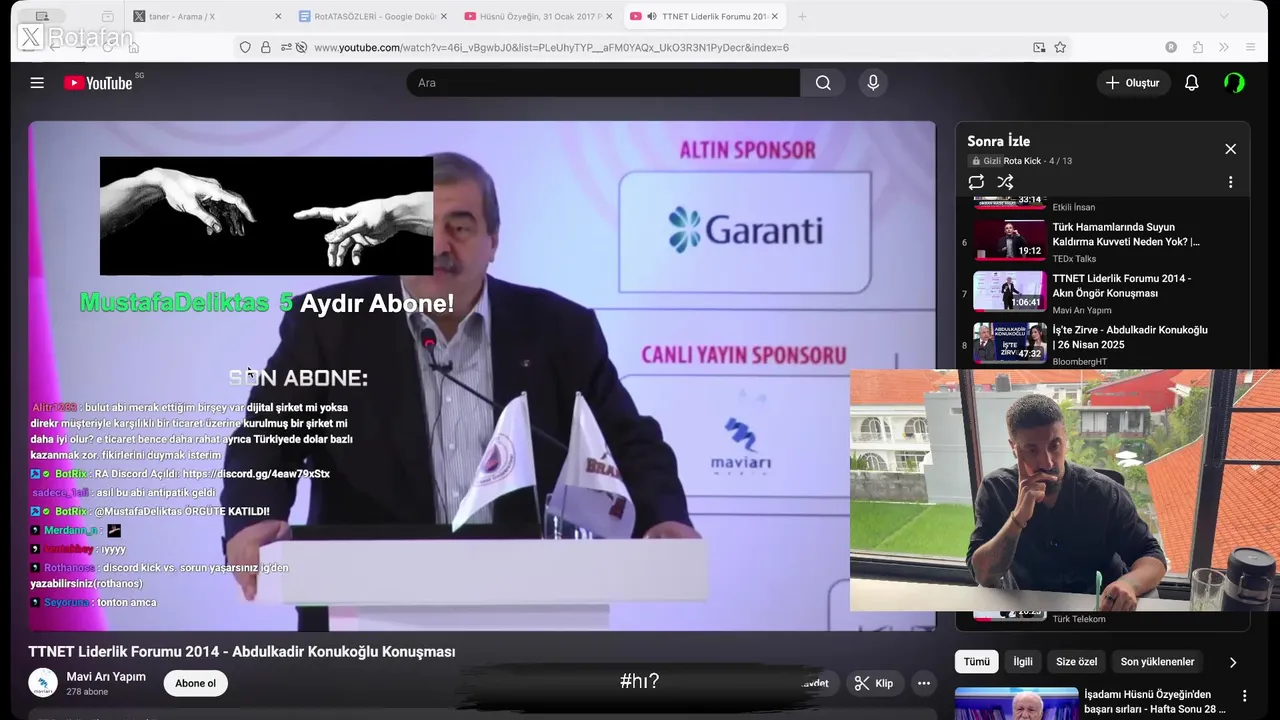
Task: Open the Mavi Arı Yapım channel link
Action: pos(106,677)
